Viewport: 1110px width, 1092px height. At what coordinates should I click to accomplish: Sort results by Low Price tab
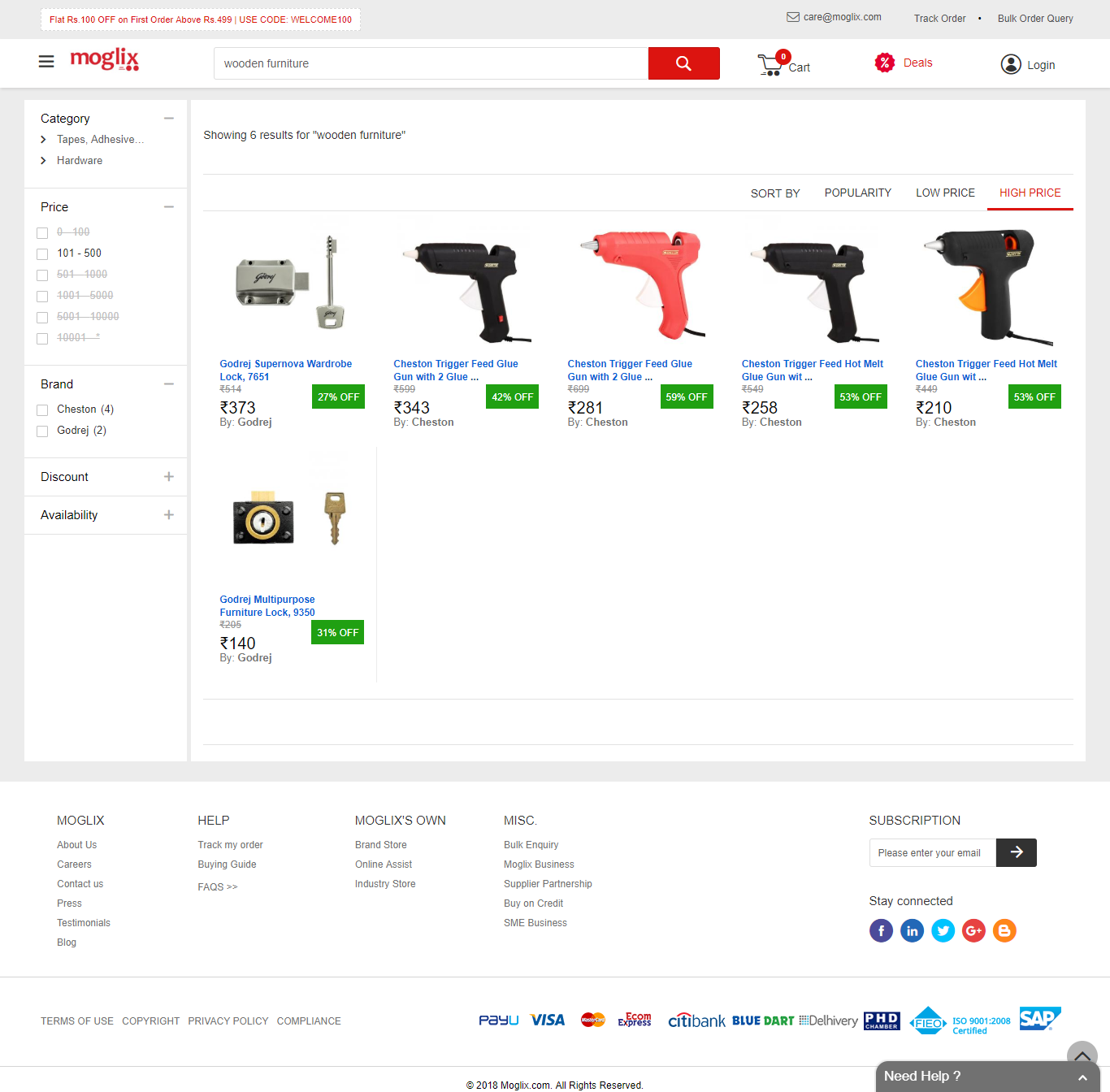click(945, 193)
